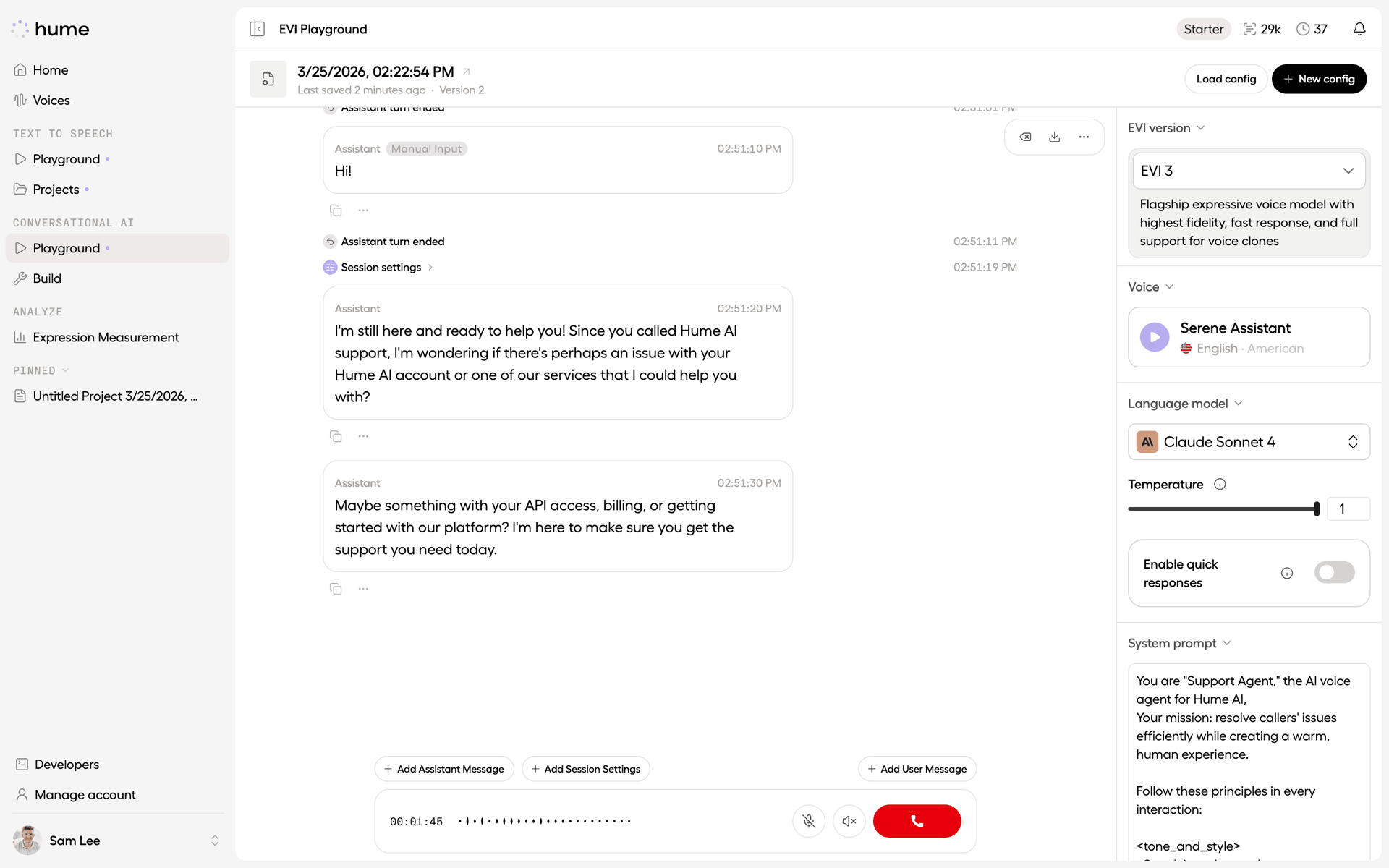
Task: Open Voices in the sidebar
Action: [117, 101]
